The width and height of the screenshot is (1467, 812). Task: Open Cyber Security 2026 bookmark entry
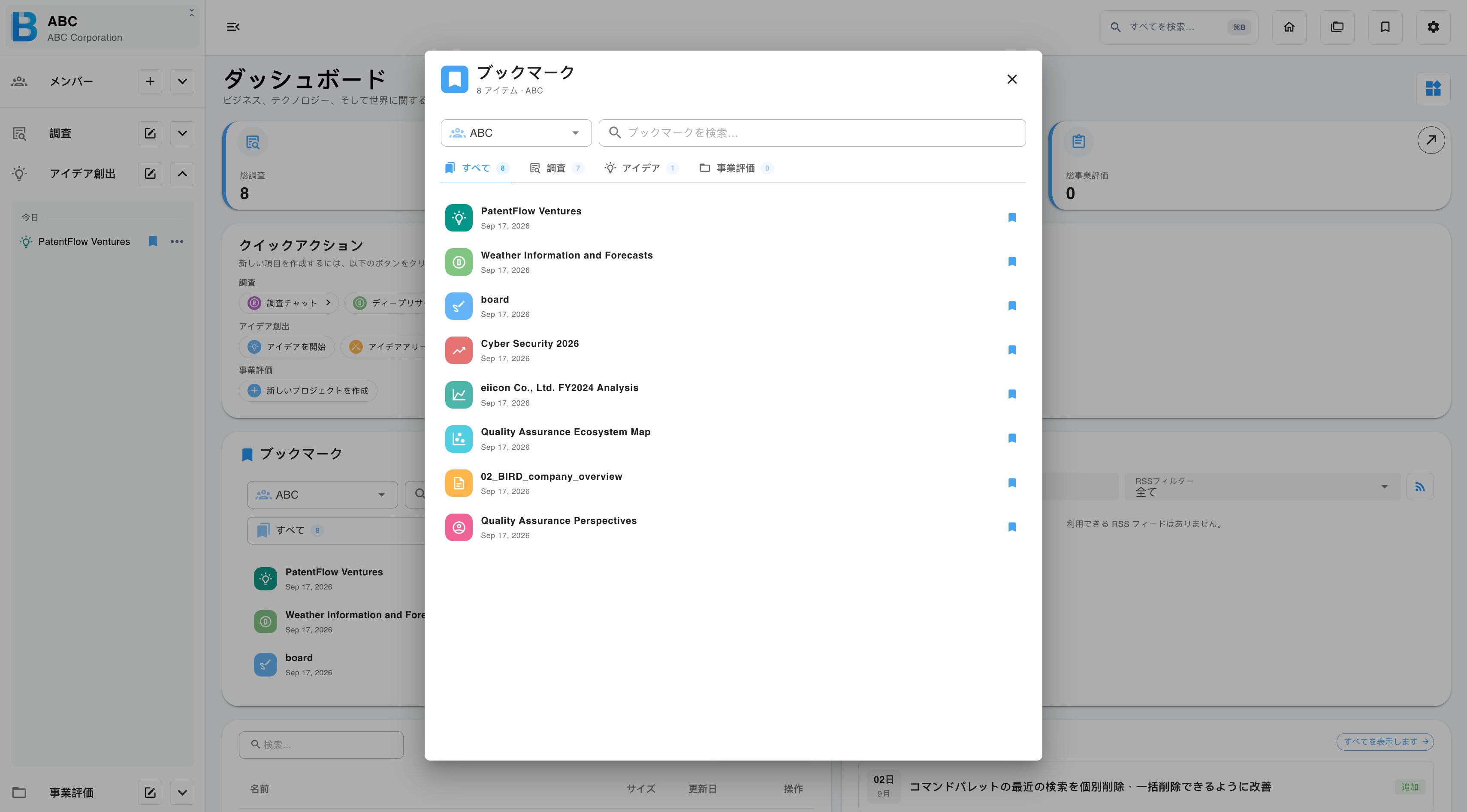pyautogui.click(x=733, y=350)
